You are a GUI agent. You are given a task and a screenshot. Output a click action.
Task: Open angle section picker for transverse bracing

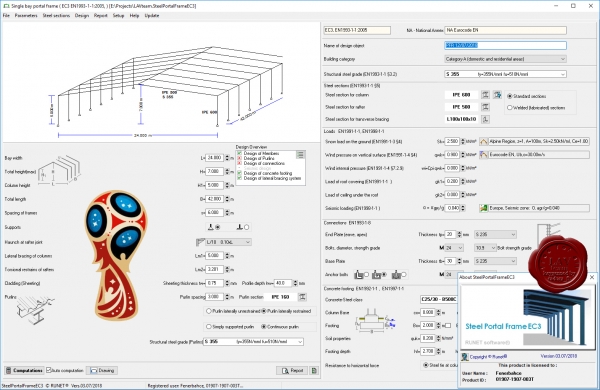click(x=485, y=119)
